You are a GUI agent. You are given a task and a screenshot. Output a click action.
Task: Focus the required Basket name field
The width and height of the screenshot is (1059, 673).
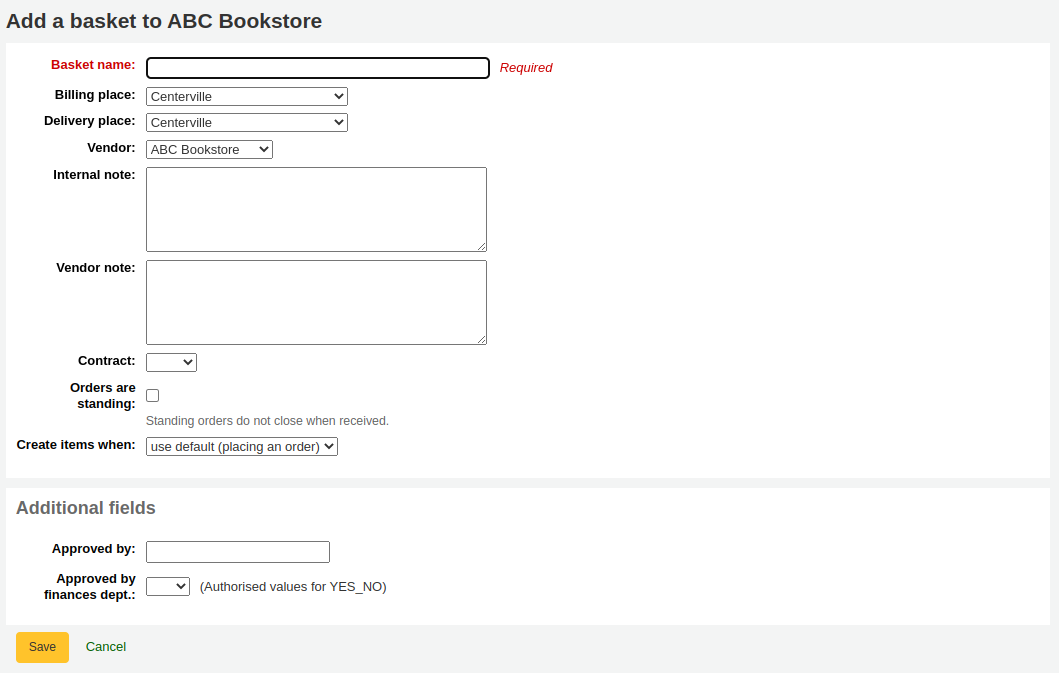[x=317, y=68]
